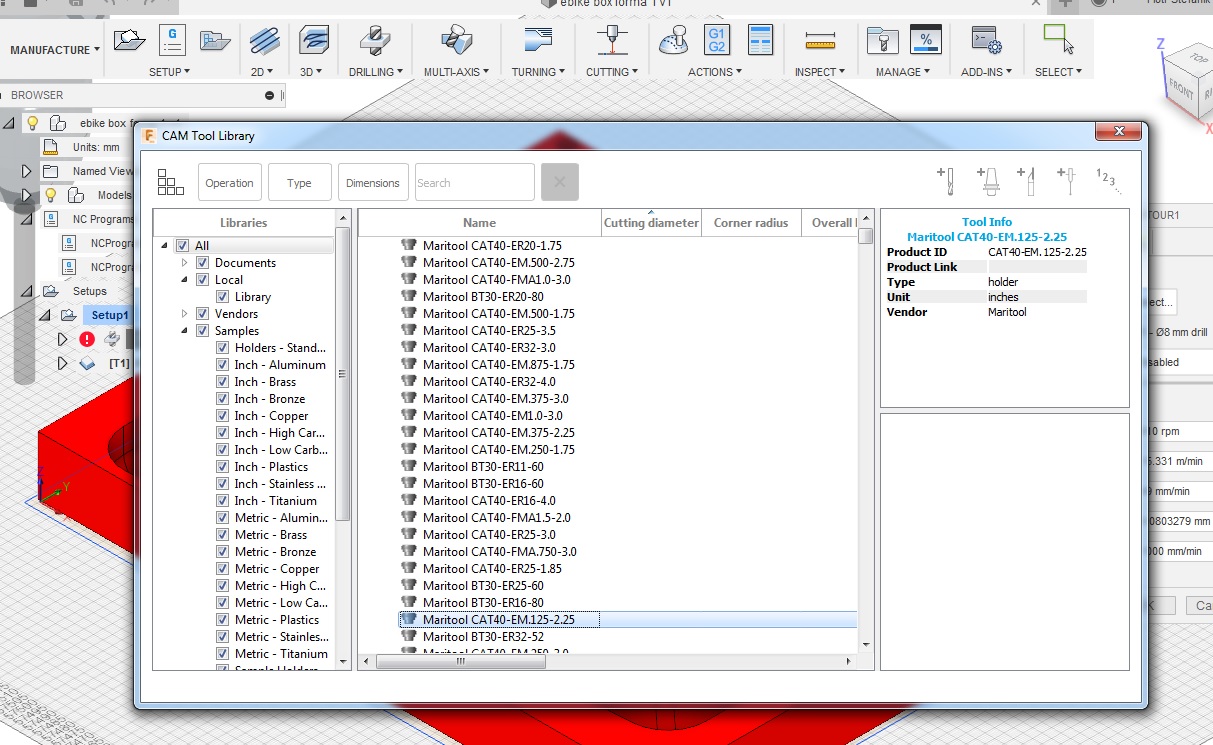Open the MANAGE menu
This screenshot has height=745, width=1213.
(903, 72)
